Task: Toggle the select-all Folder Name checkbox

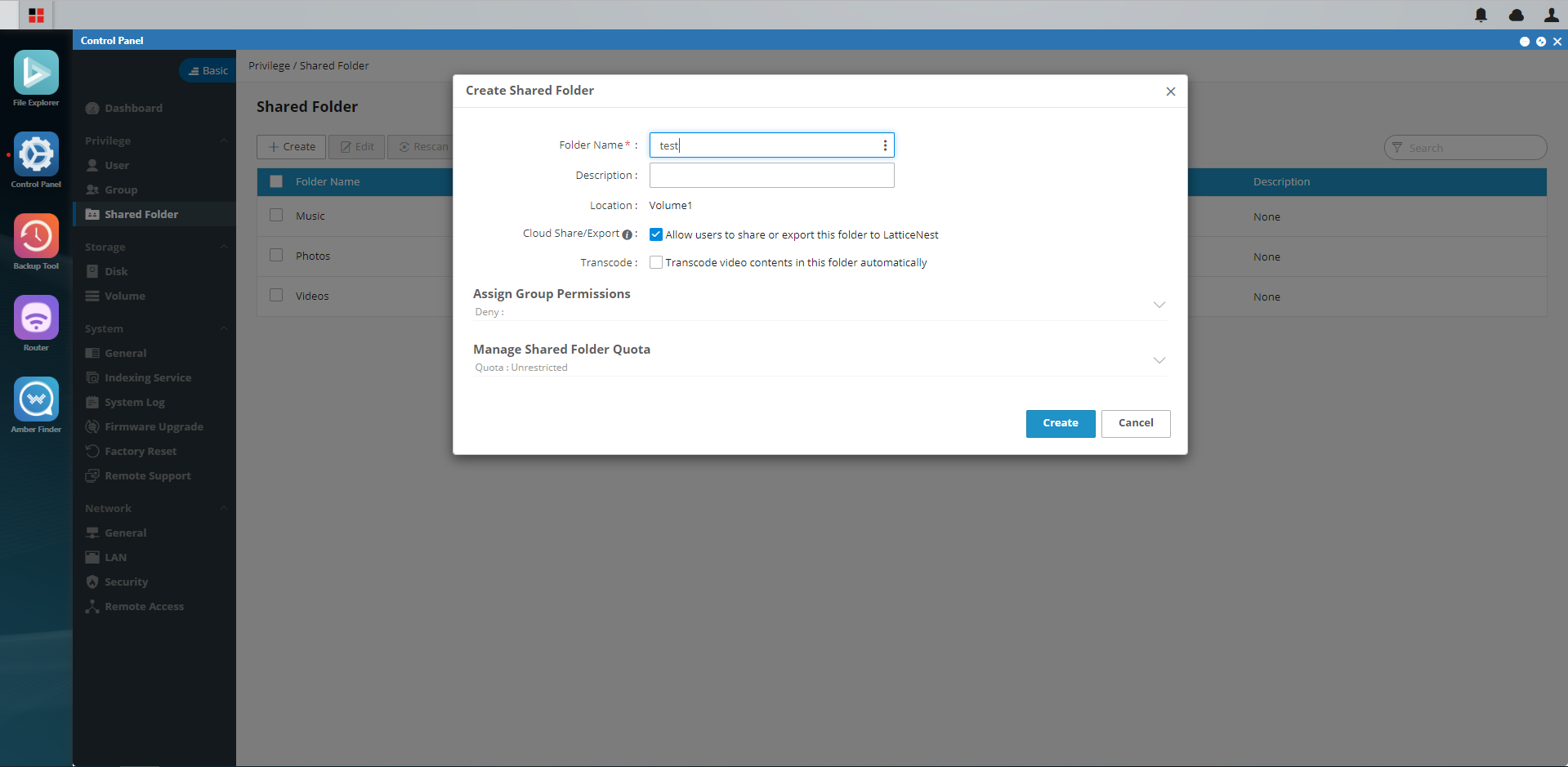Action: tap(276, 181)
